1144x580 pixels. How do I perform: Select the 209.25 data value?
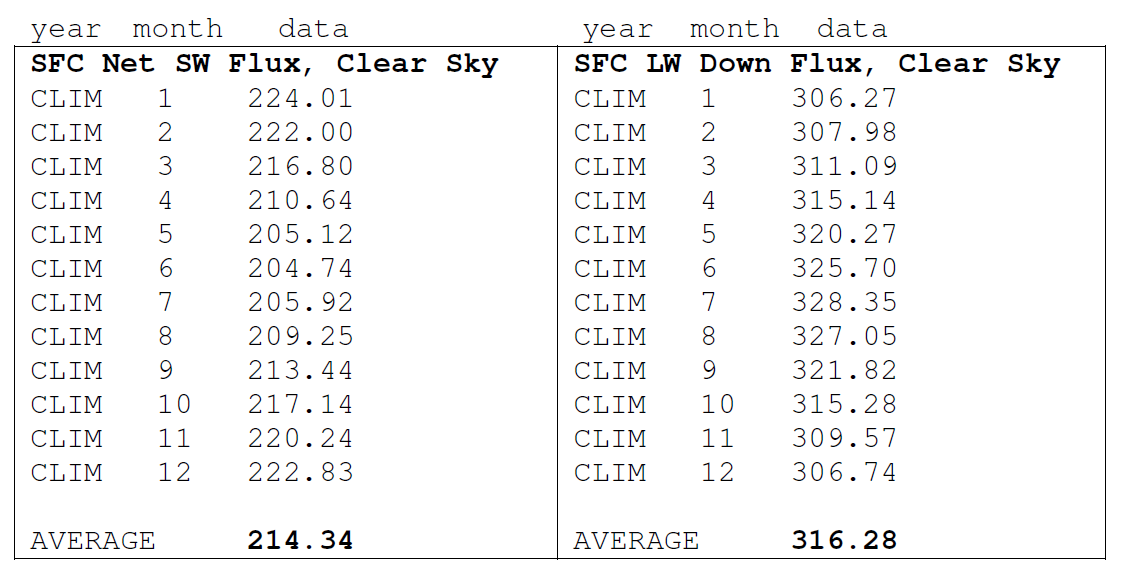click(300, 336)
